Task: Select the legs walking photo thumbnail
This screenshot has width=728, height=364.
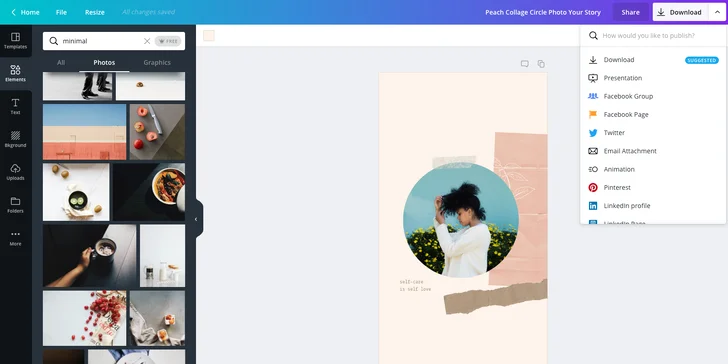Action: click(x=78, y=86)
